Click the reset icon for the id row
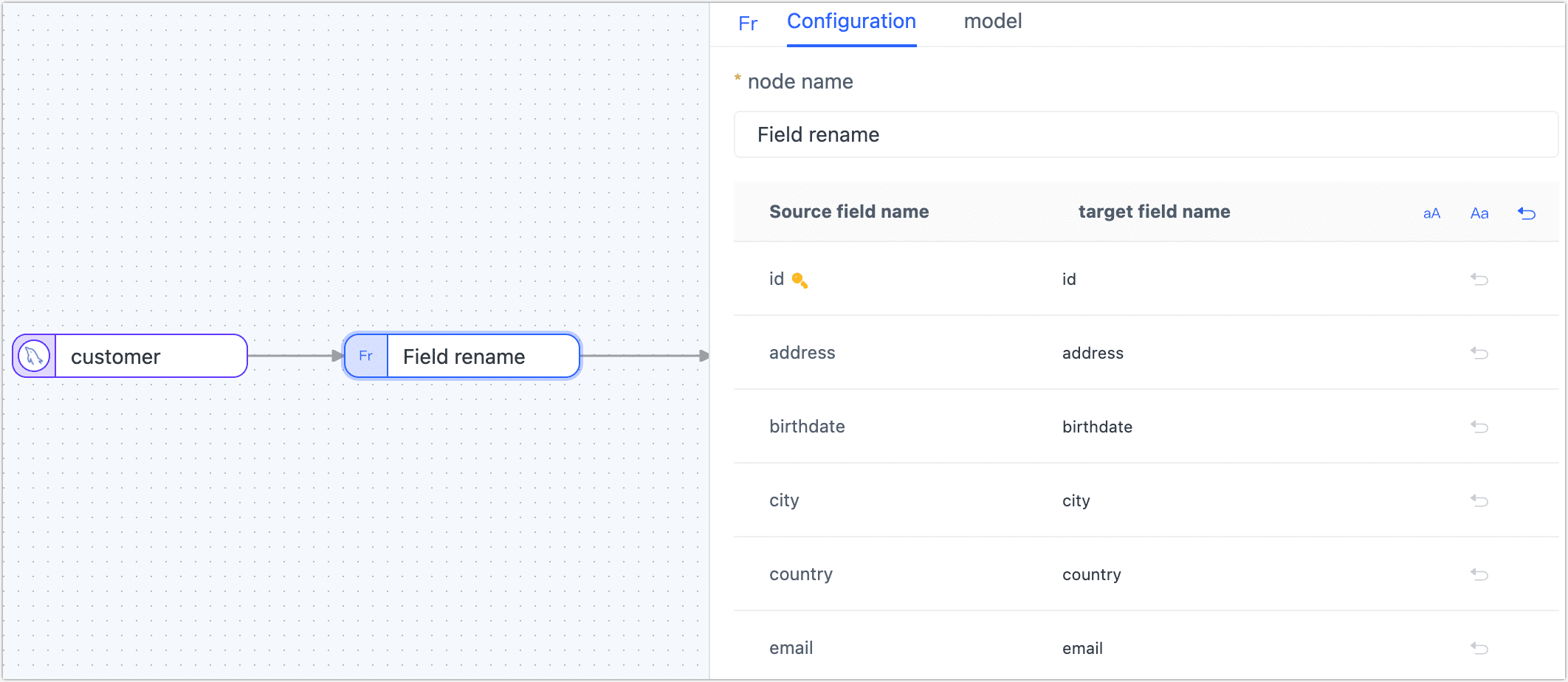1568x682 pixels. click(1479, 279)
